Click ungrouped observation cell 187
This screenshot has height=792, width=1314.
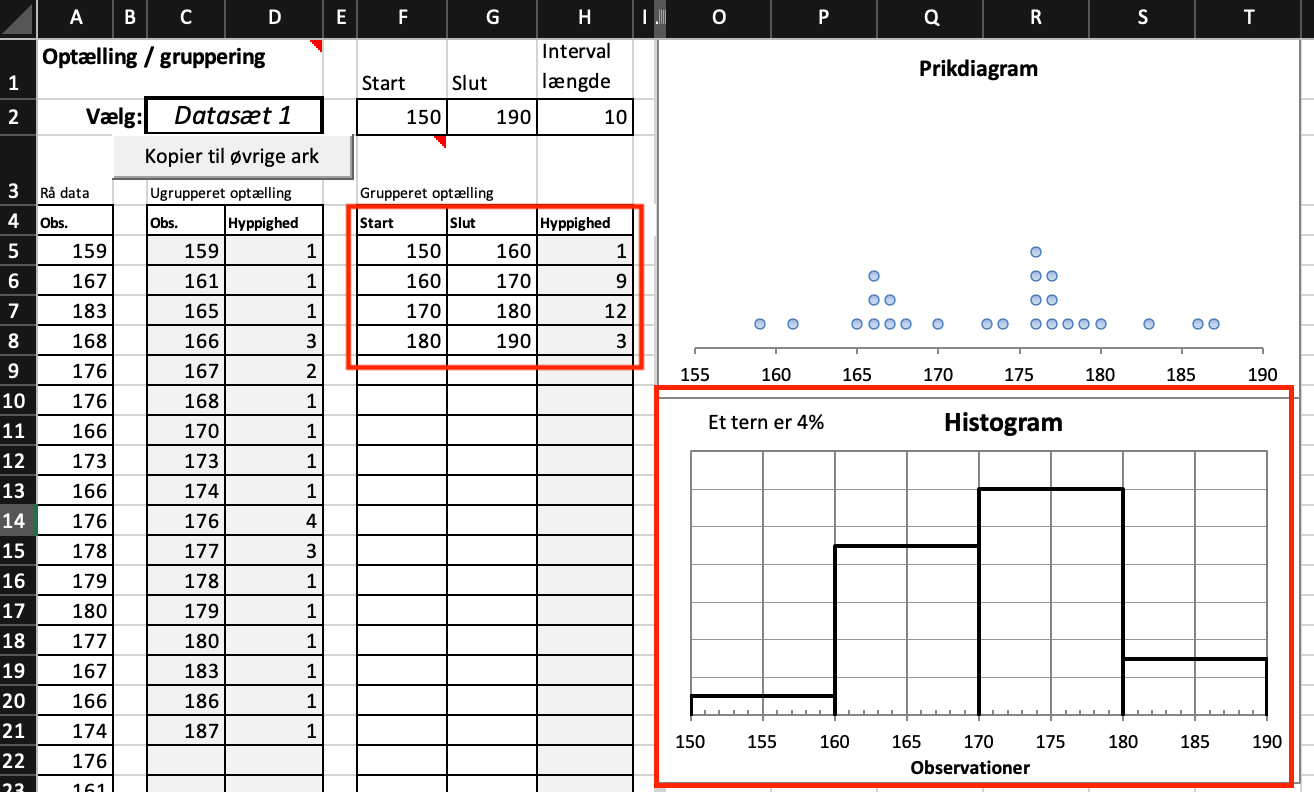(186, 731)
